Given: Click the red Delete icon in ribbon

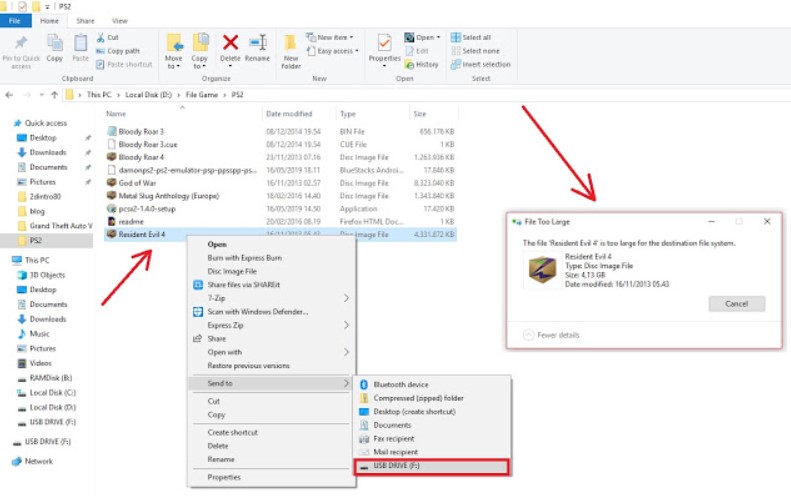Looking at the screenshot, I should 231,43.
